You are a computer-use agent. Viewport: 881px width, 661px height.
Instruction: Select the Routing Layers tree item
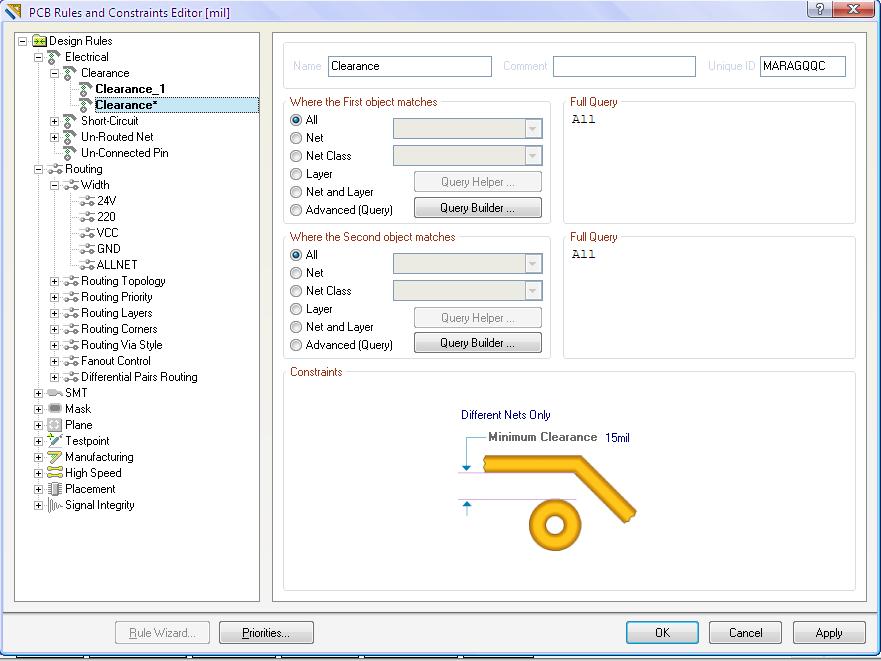click(116, 313)
